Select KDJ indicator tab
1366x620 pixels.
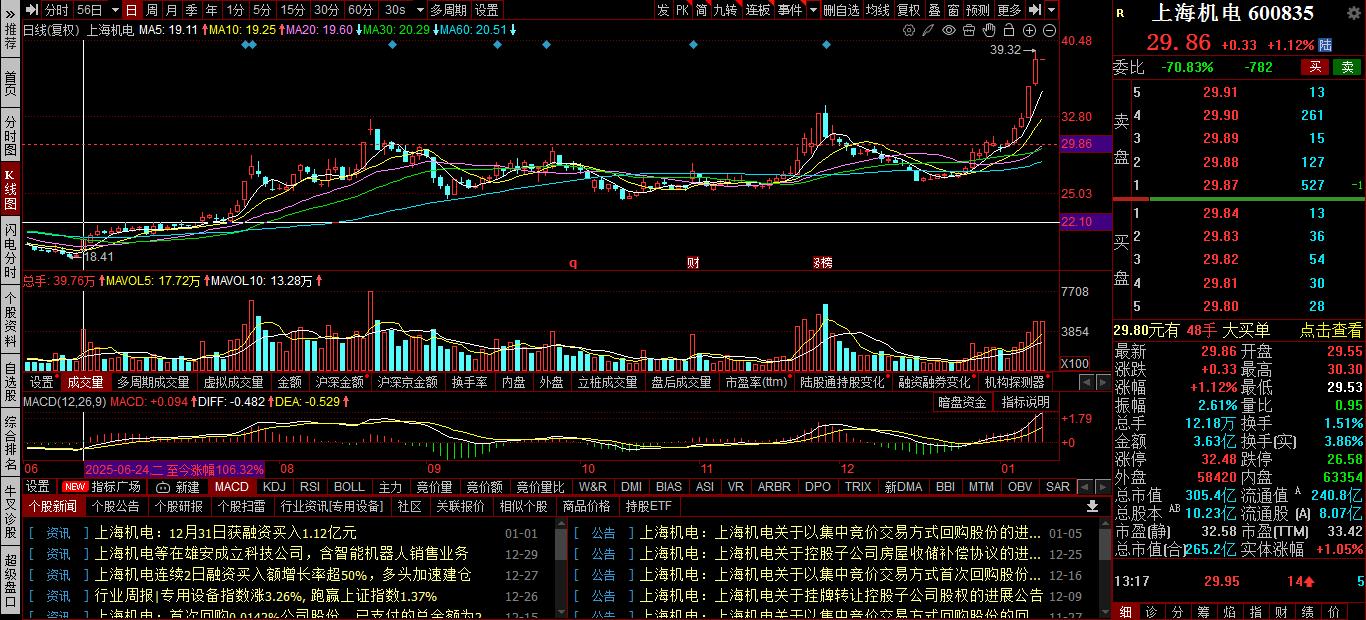click(x=274, y=487)
